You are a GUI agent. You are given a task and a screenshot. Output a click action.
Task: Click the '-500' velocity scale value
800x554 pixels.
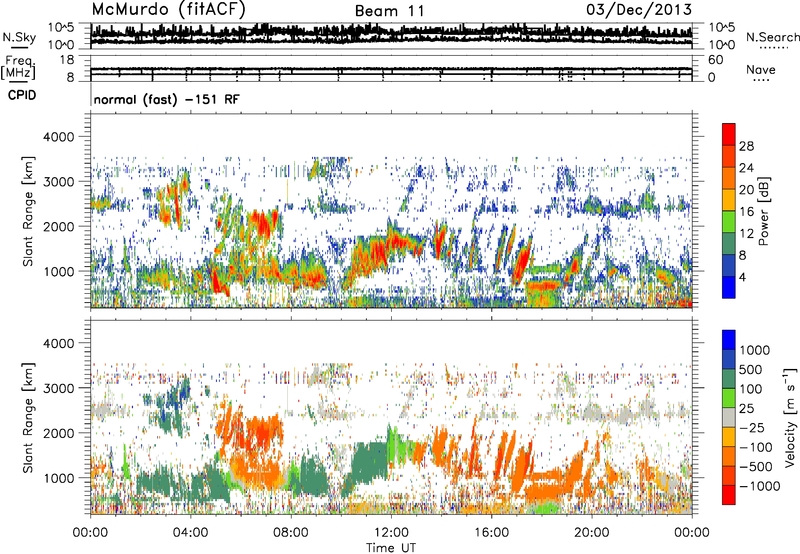coord(756,466)
